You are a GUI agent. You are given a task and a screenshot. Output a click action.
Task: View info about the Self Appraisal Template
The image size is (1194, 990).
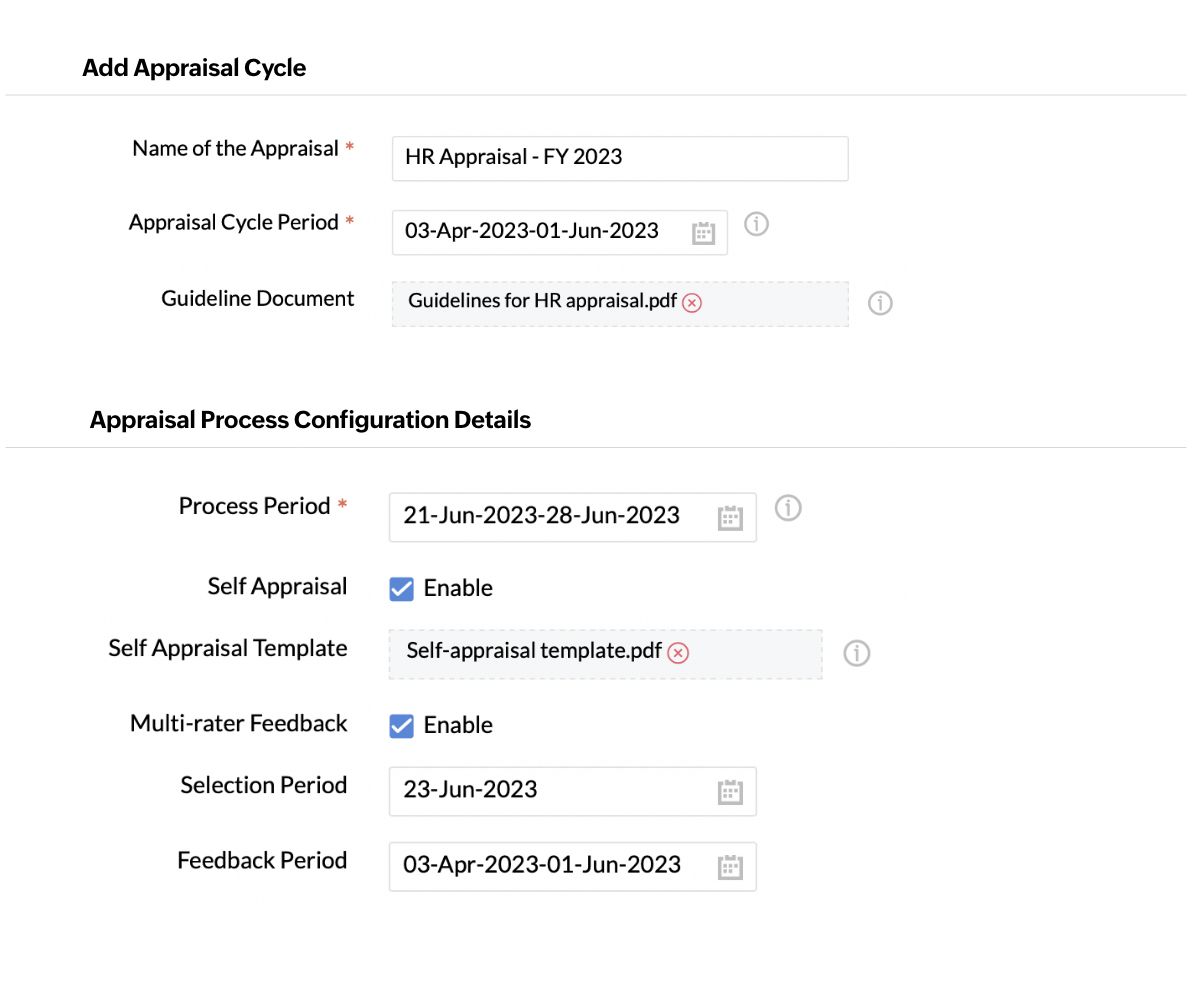[x=856, y=653]
